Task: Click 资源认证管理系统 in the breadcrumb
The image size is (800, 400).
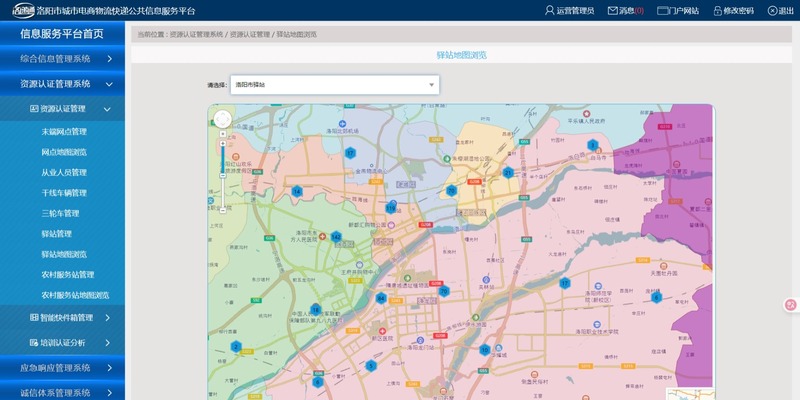Action: [x=196, y=35]
